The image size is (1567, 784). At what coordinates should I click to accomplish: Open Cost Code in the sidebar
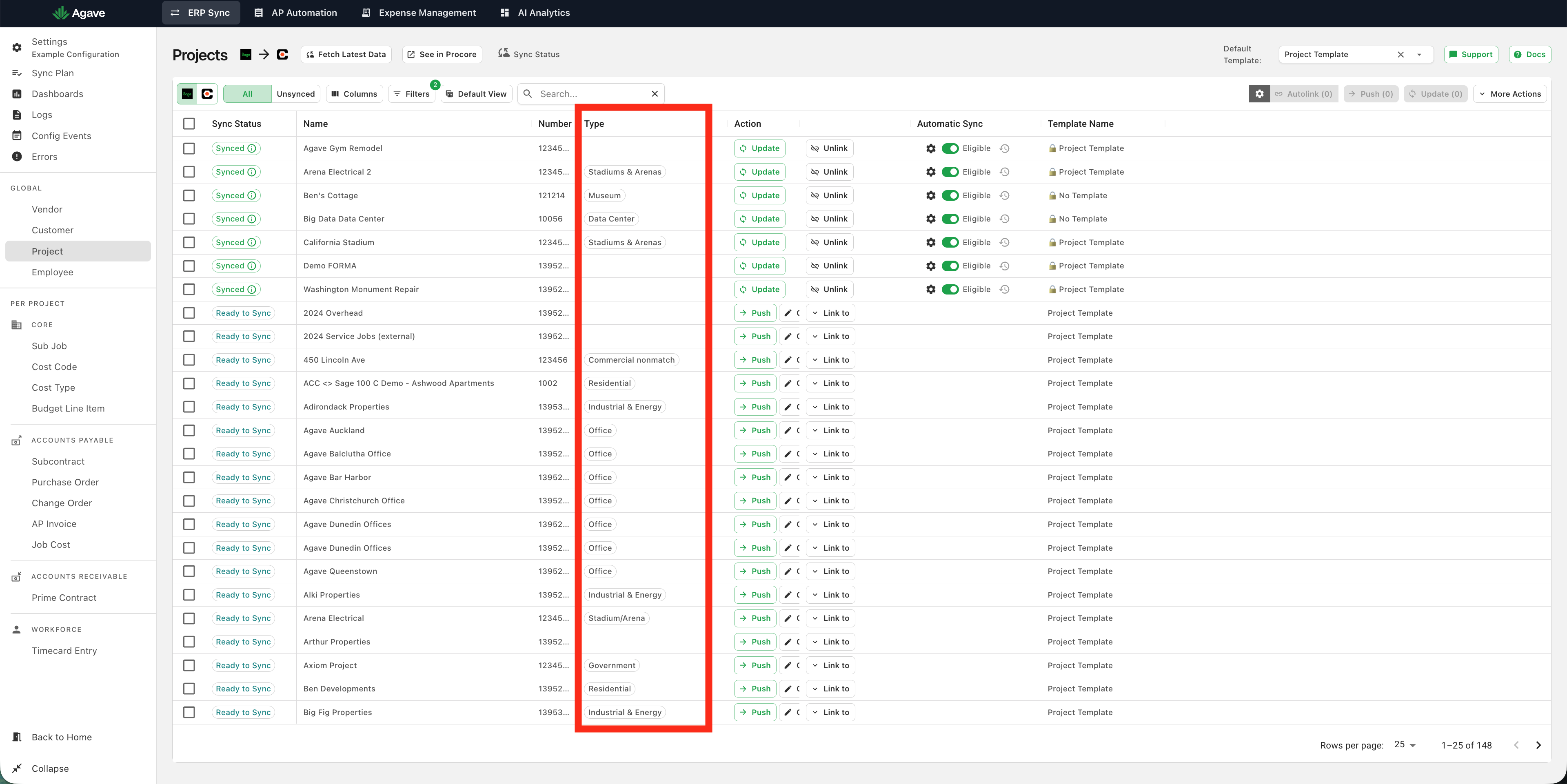54,367
